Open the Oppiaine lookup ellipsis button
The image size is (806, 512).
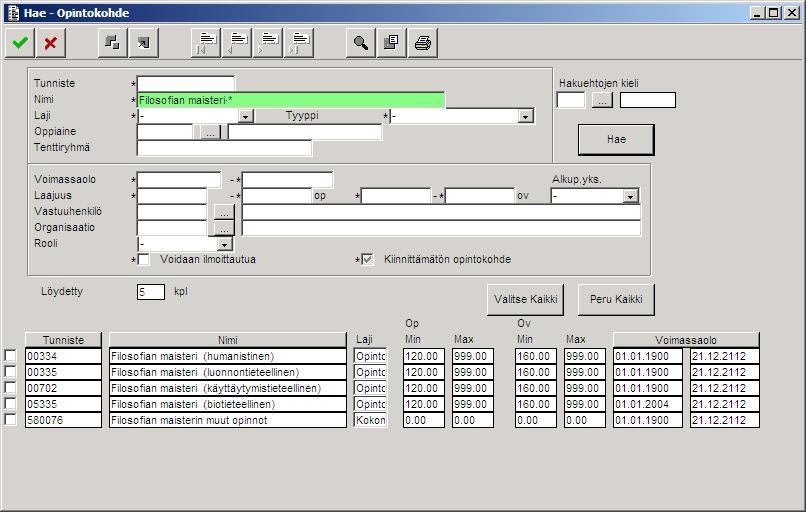210,133
